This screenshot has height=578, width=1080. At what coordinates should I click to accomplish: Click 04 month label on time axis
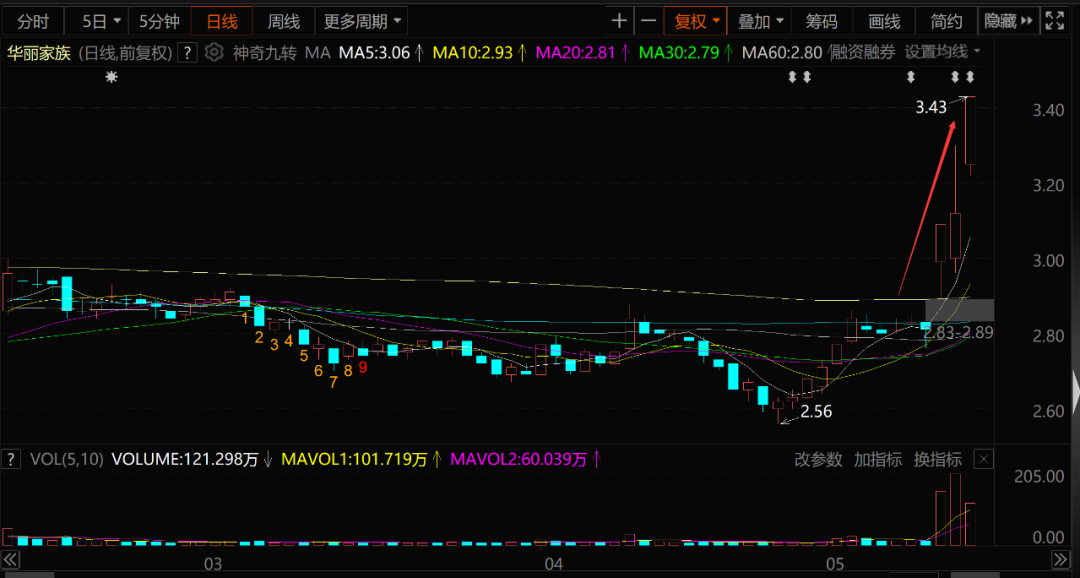point(554,564)
